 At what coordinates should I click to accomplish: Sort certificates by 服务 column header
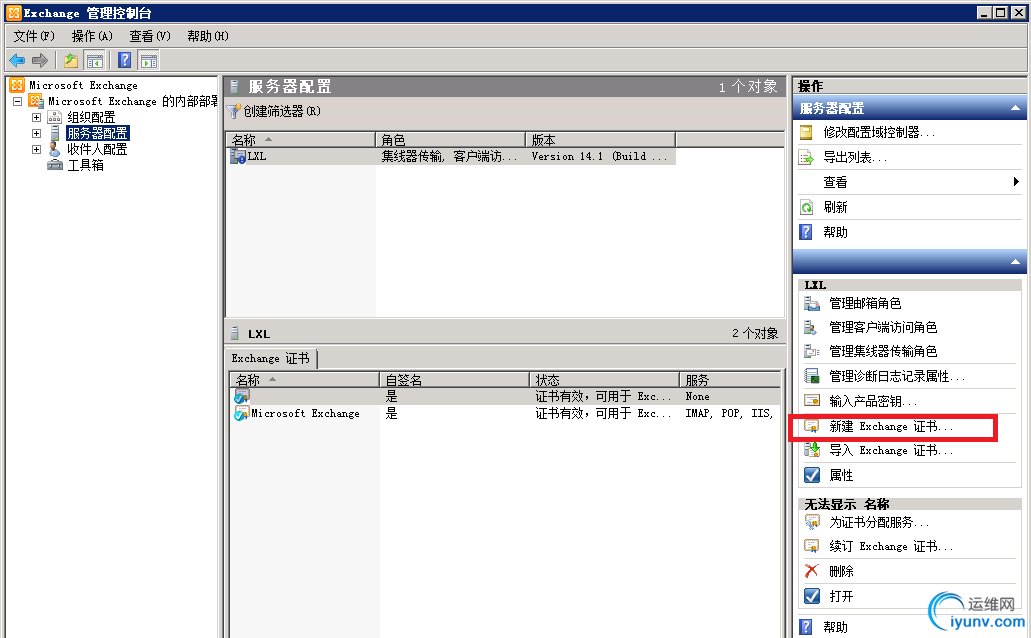pos(730,380)
